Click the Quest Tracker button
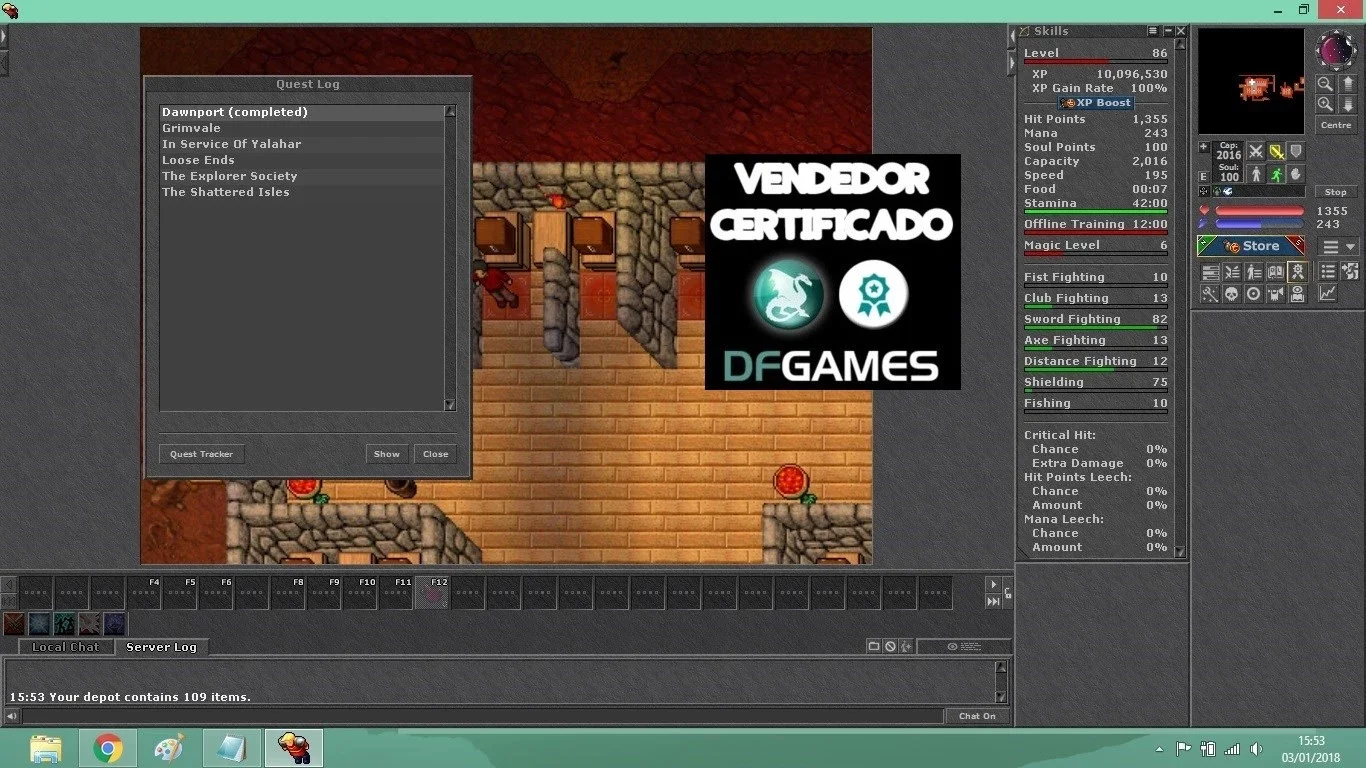 pos(201,454)
